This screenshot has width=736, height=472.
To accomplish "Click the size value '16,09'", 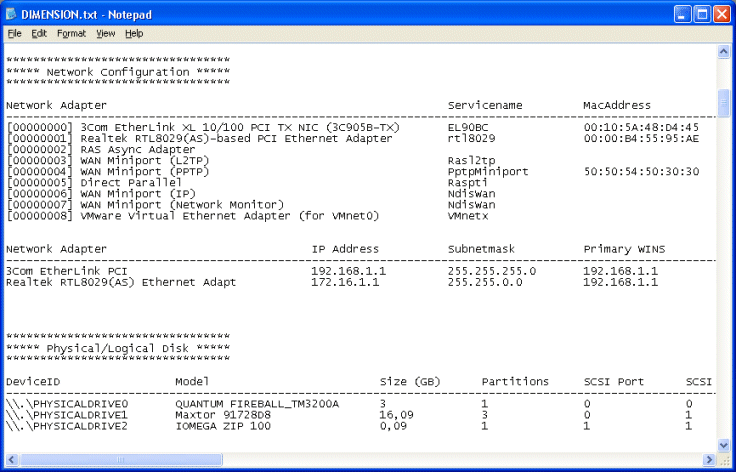I will tap(397, 415).
